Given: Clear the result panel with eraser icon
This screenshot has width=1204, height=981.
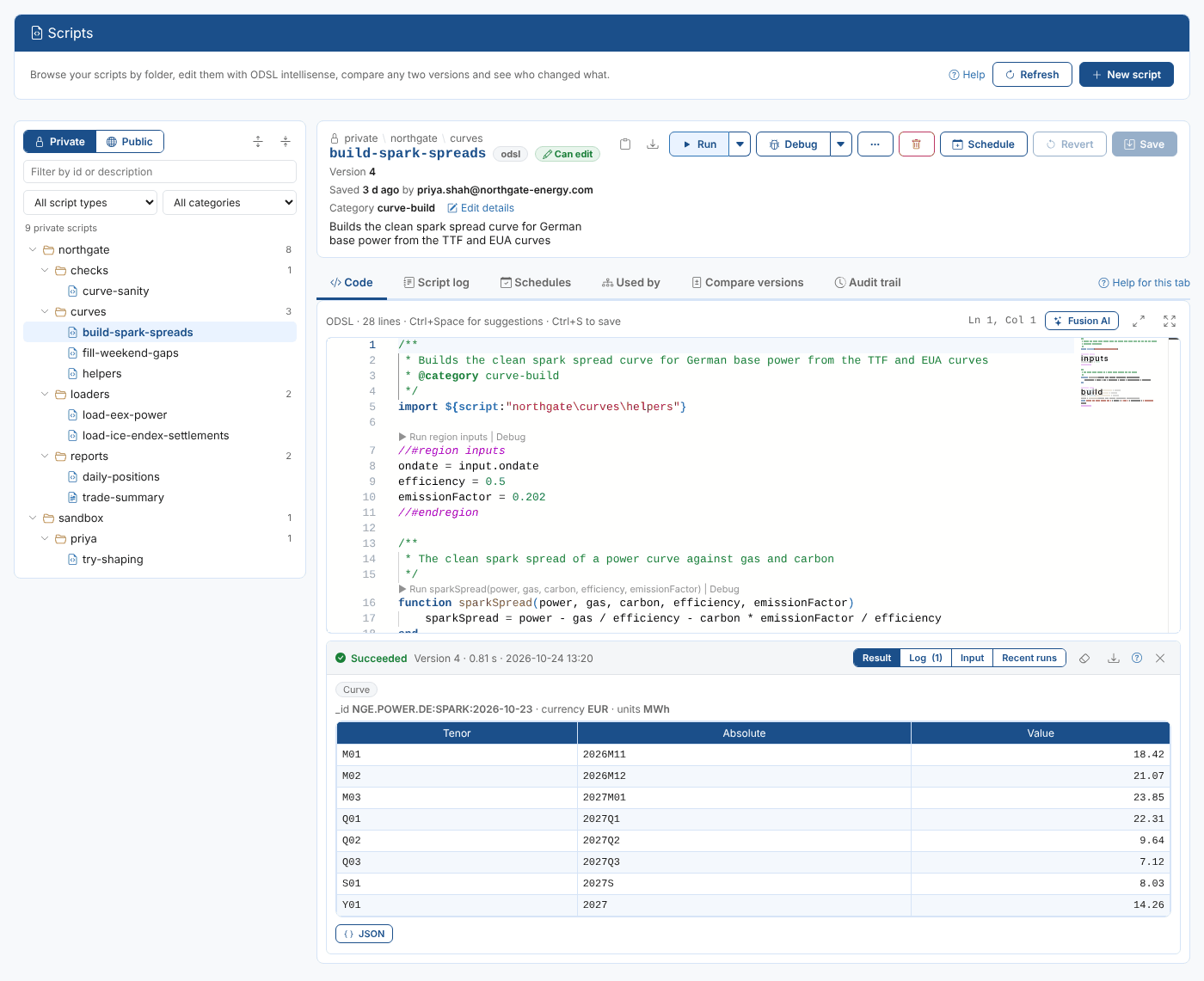Looking at the screenshot, I should click(1084, 658).
